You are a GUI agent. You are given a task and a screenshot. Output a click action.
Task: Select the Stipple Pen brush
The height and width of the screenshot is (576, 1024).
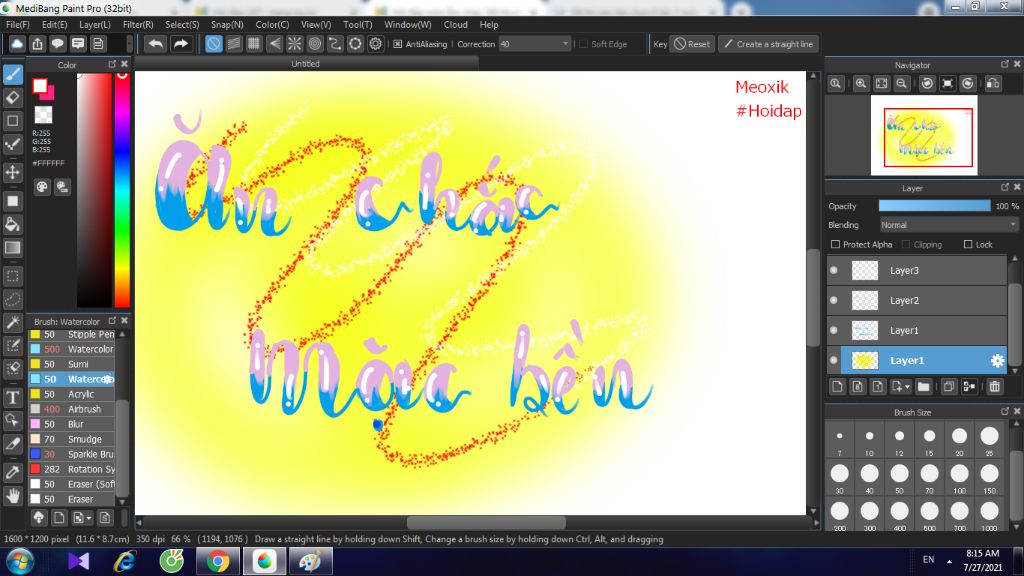[72, 334]
